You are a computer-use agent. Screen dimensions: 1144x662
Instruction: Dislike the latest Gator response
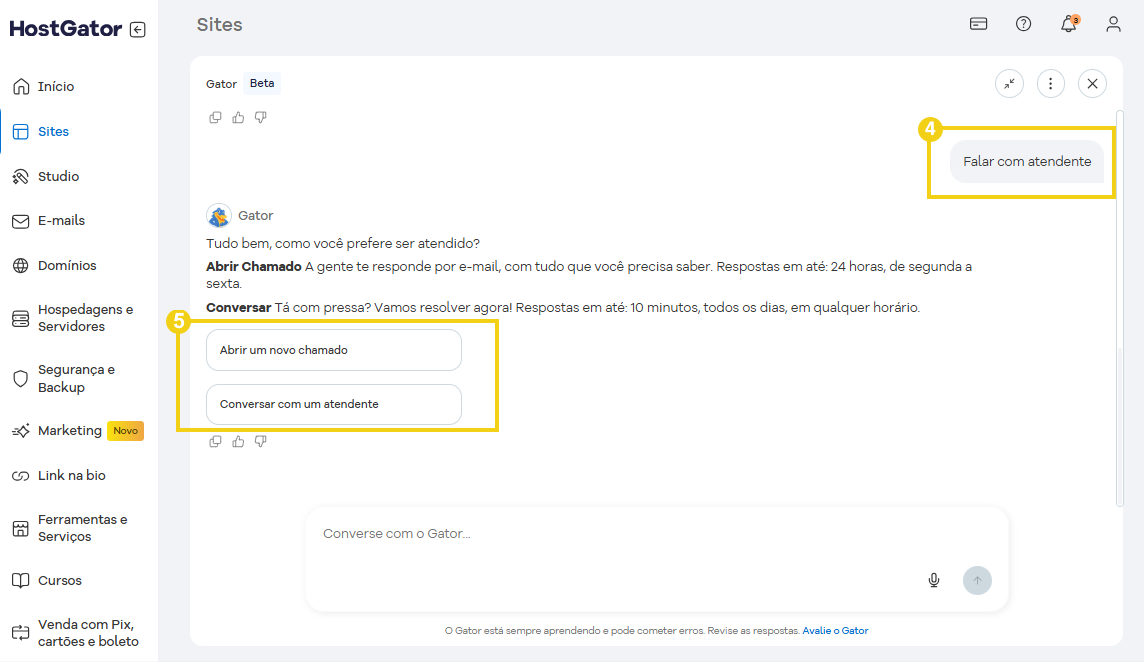click(260, 441)
